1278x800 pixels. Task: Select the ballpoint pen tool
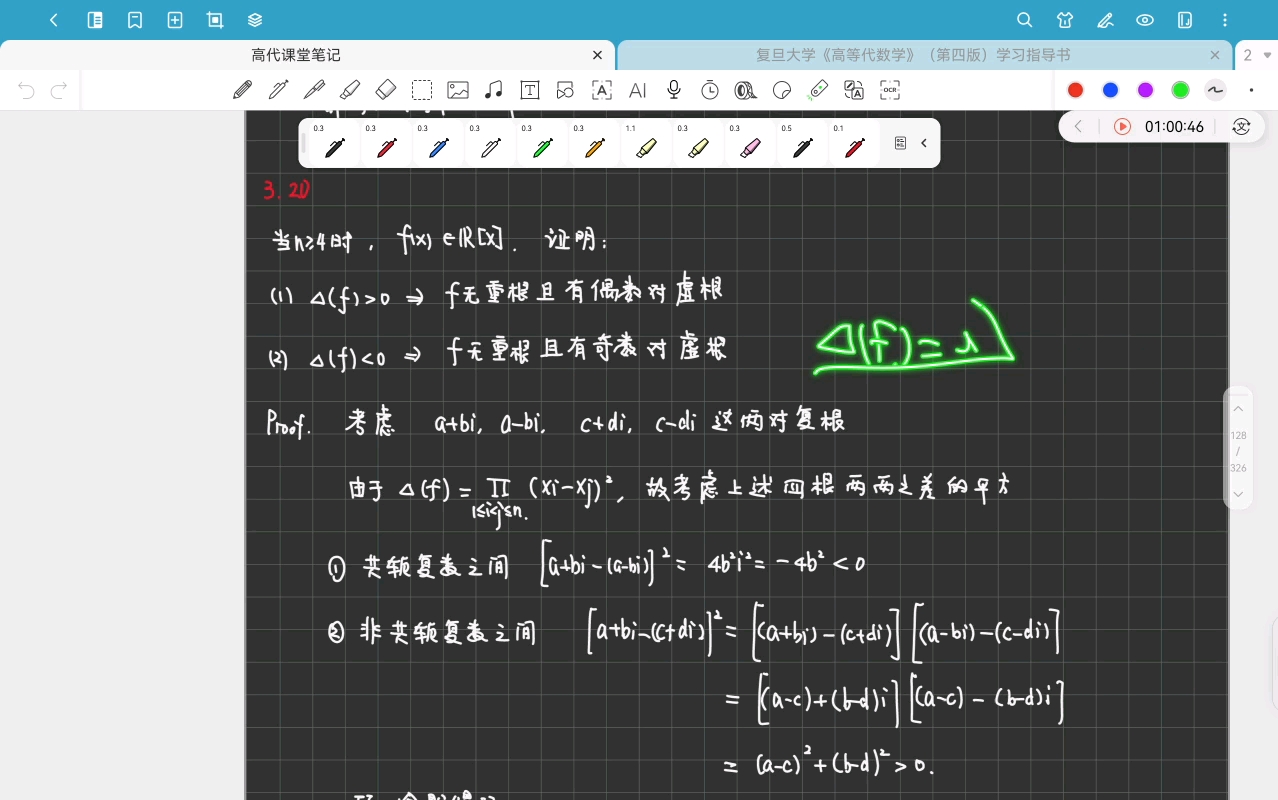(x=314, y=90)
